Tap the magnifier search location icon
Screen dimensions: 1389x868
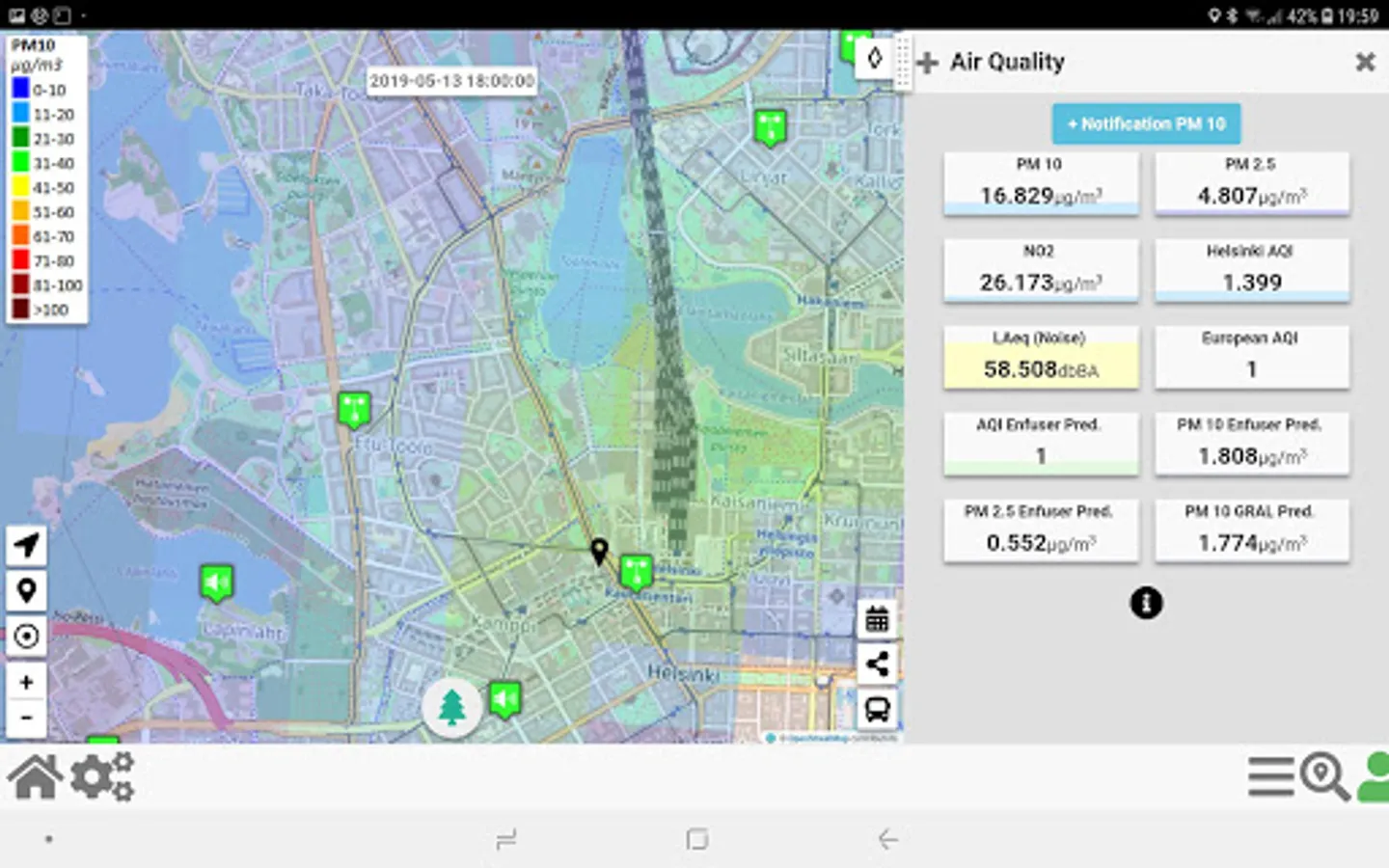point(1324,777)
